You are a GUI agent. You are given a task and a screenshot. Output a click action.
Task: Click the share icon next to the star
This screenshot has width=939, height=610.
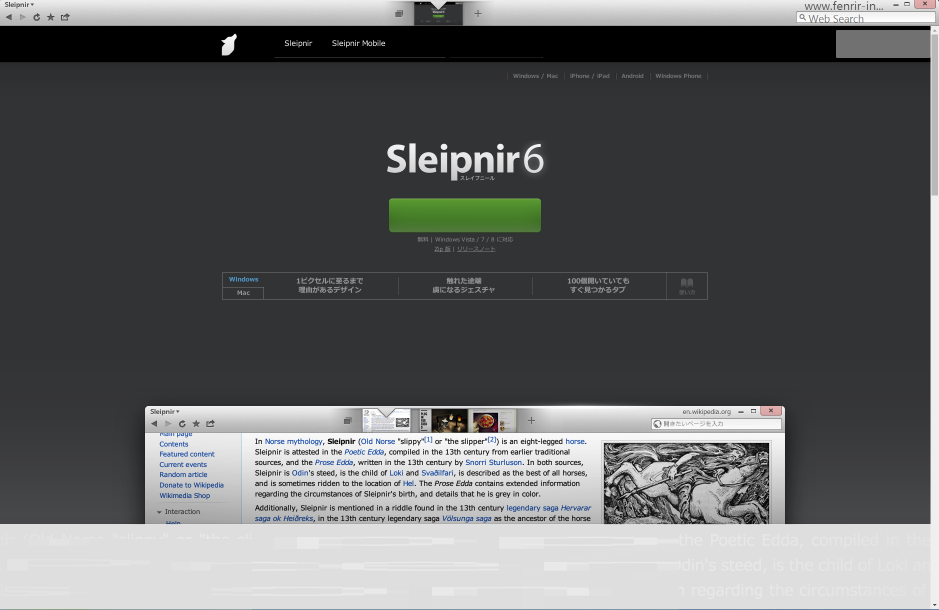(66, 17)
